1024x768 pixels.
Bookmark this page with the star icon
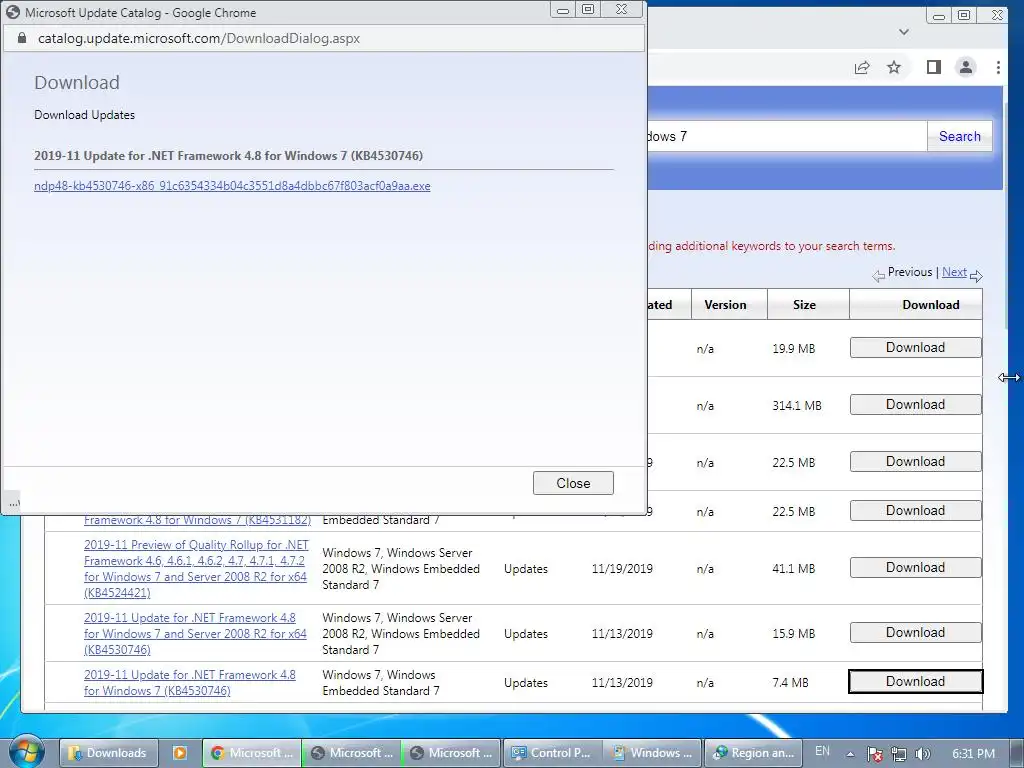pyautogui.click(x=894, y=67)
